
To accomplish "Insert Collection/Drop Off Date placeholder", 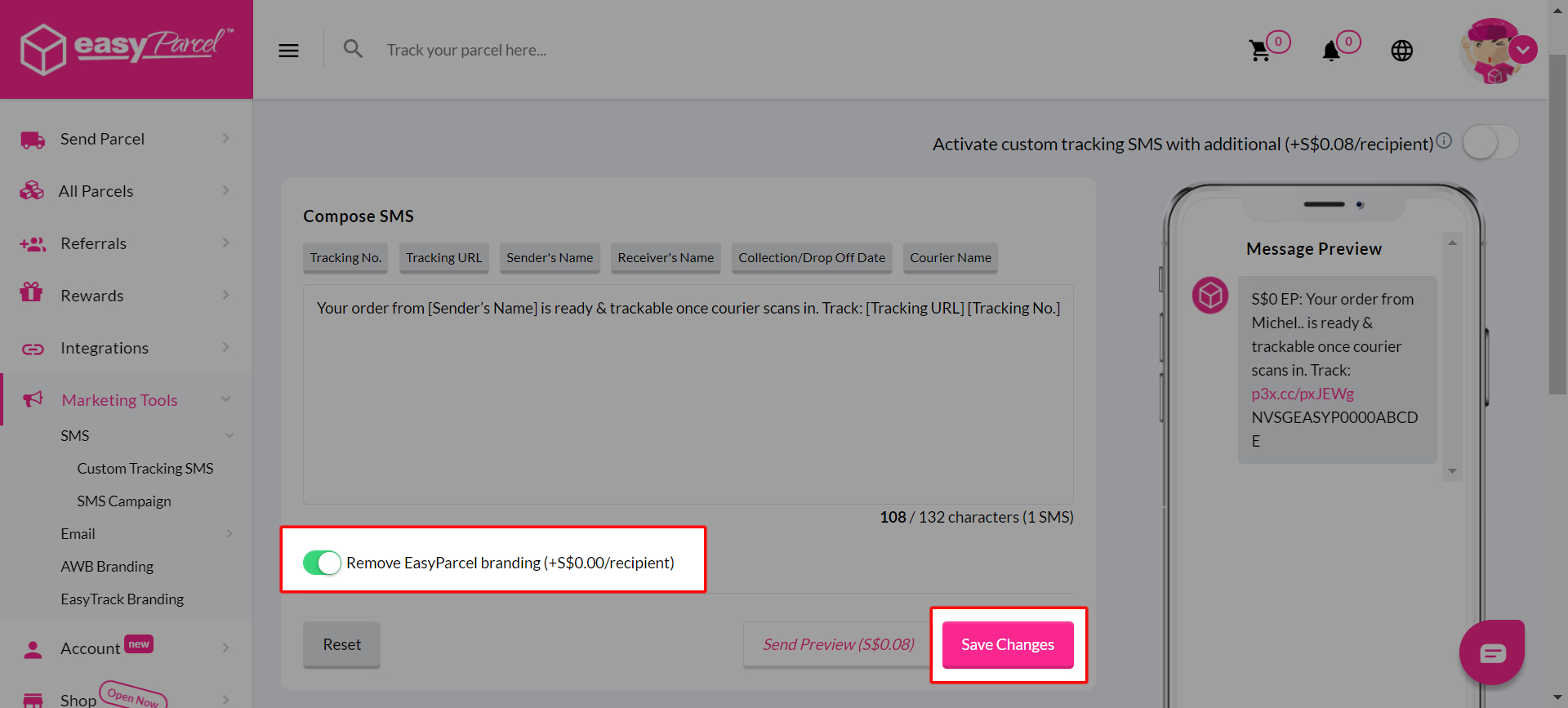I will [812, 258].
